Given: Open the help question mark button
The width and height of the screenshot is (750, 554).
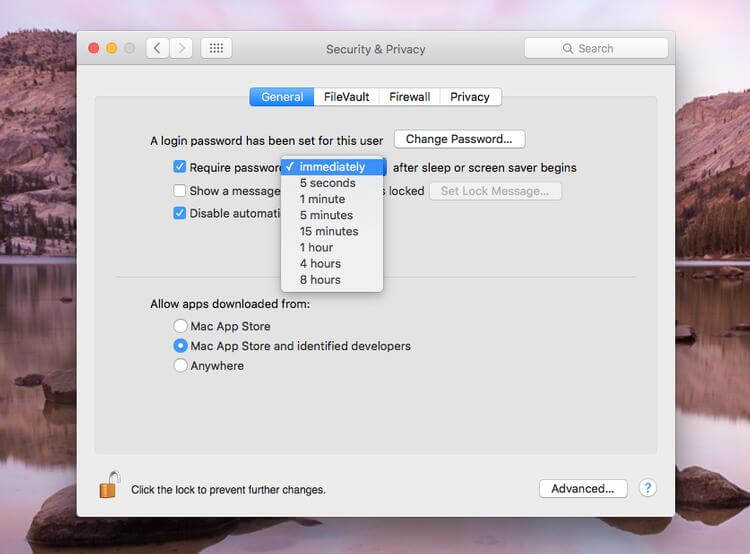Looking at the screenshot, I should click(x=648, y=488).
